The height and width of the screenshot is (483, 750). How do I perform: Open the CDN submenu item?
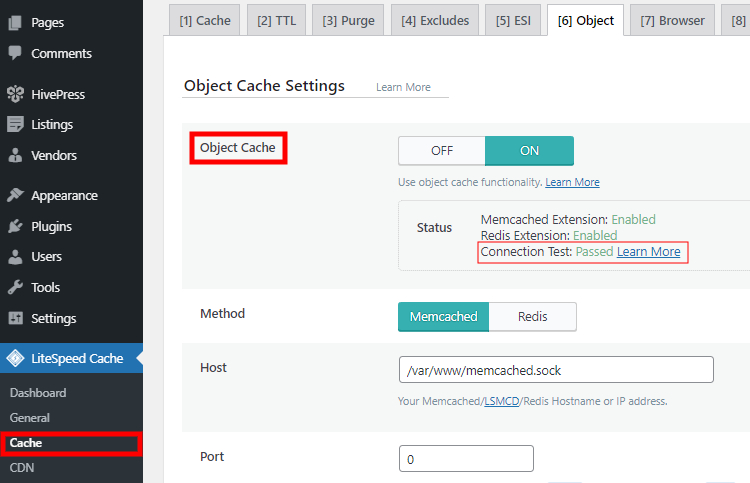tap(22, 468)
